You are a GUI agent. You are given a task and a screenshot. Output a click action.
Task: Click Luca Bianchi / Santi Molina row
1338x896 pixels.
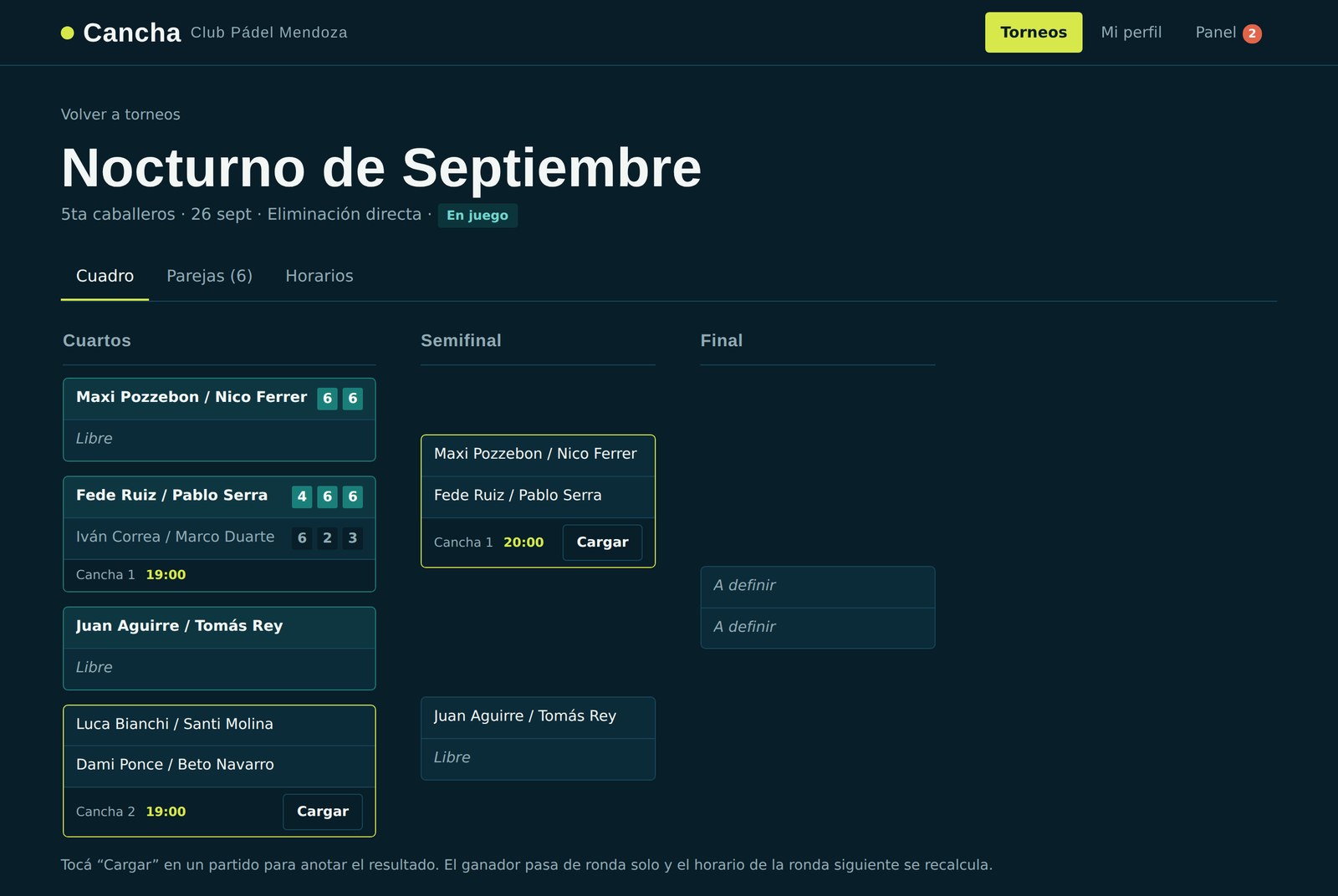219,725
